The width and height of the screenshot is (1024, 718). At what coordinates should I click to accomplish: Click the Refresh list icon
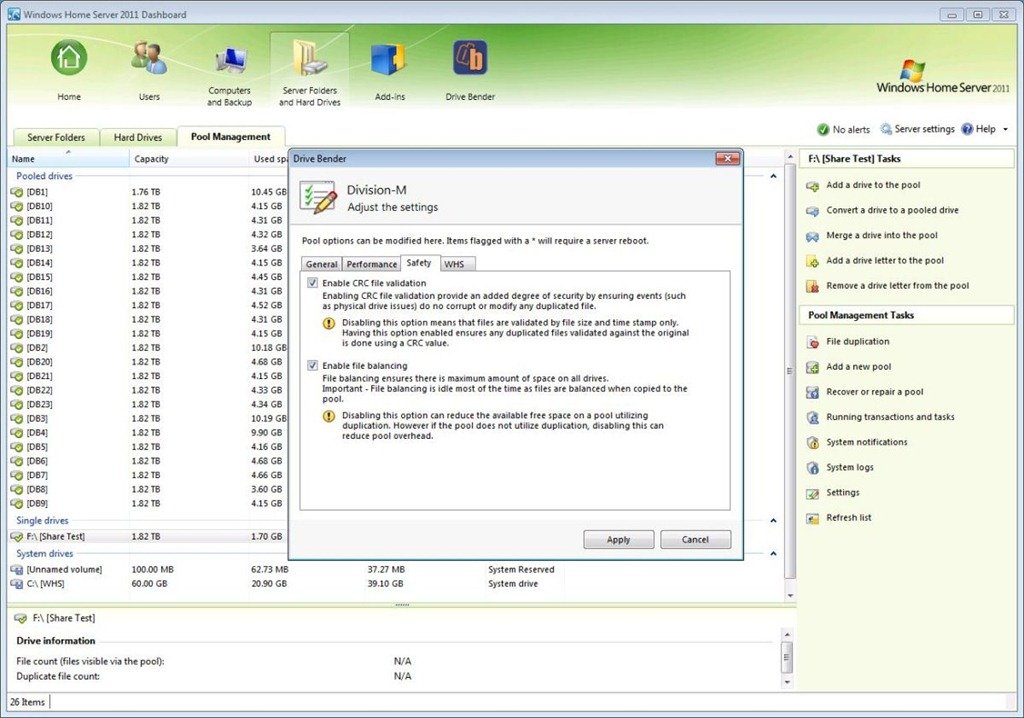(812, 519)
